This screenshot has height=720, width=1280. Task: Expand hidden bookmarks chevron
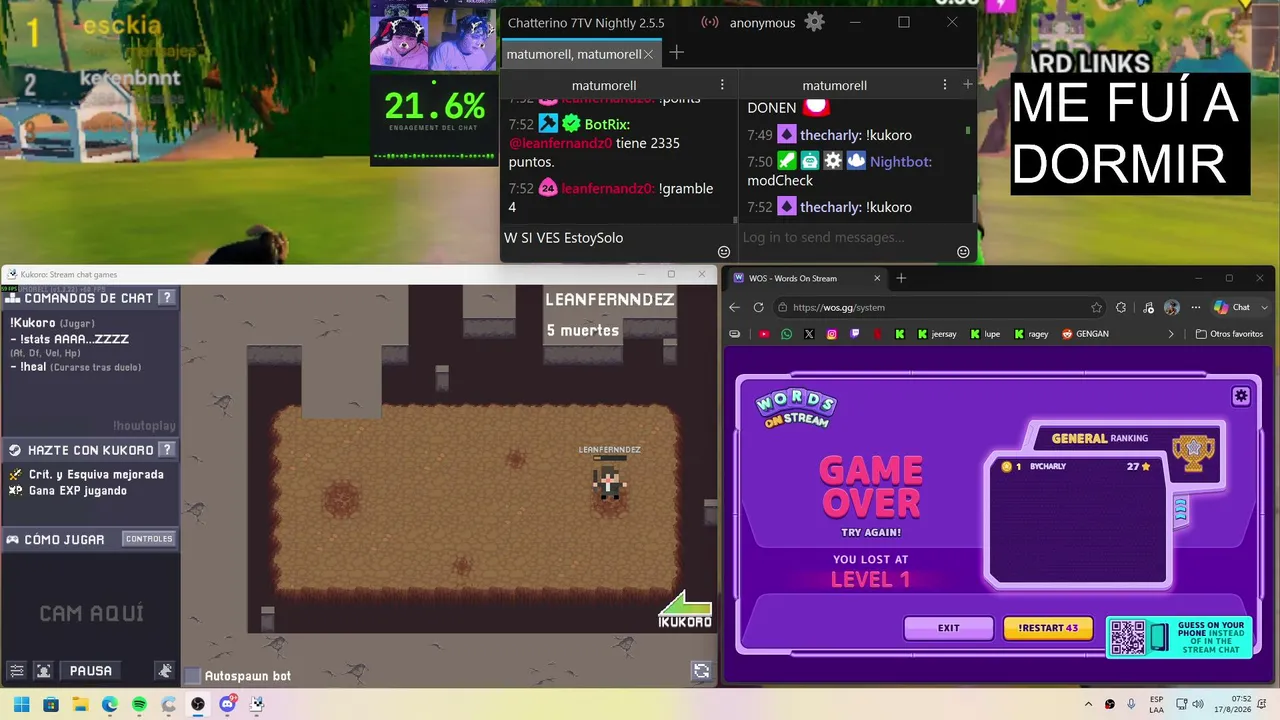(1172, 334)
